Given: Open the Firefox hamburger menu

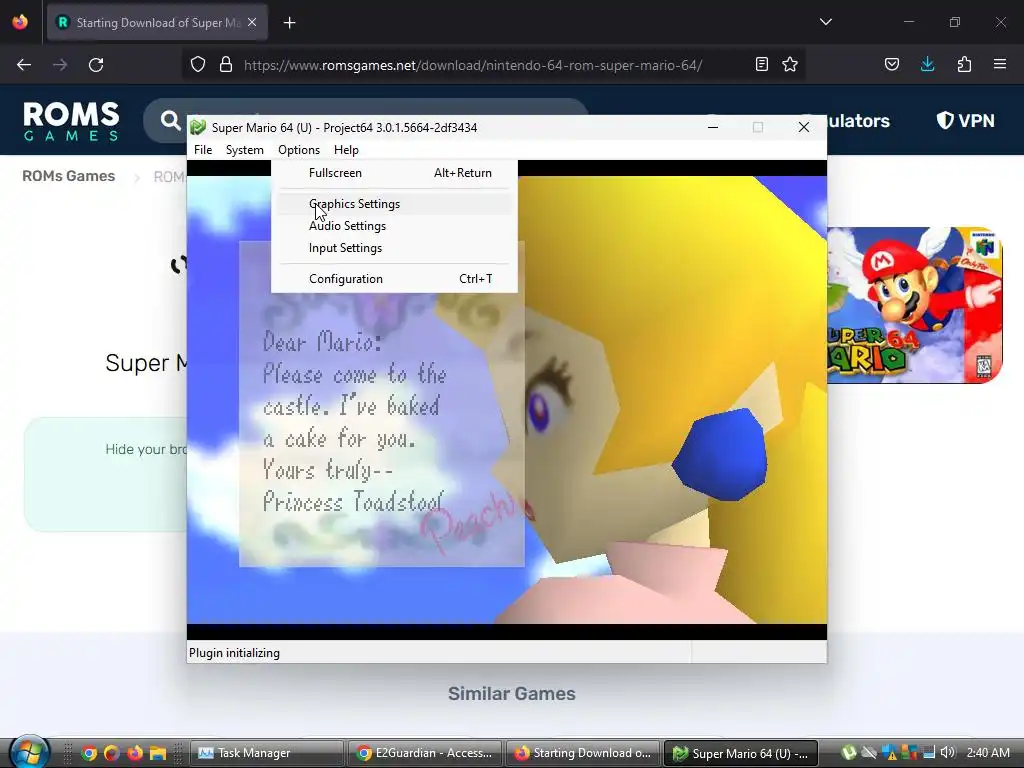Looking at the screenshot, I should (x=1000, y=64).
